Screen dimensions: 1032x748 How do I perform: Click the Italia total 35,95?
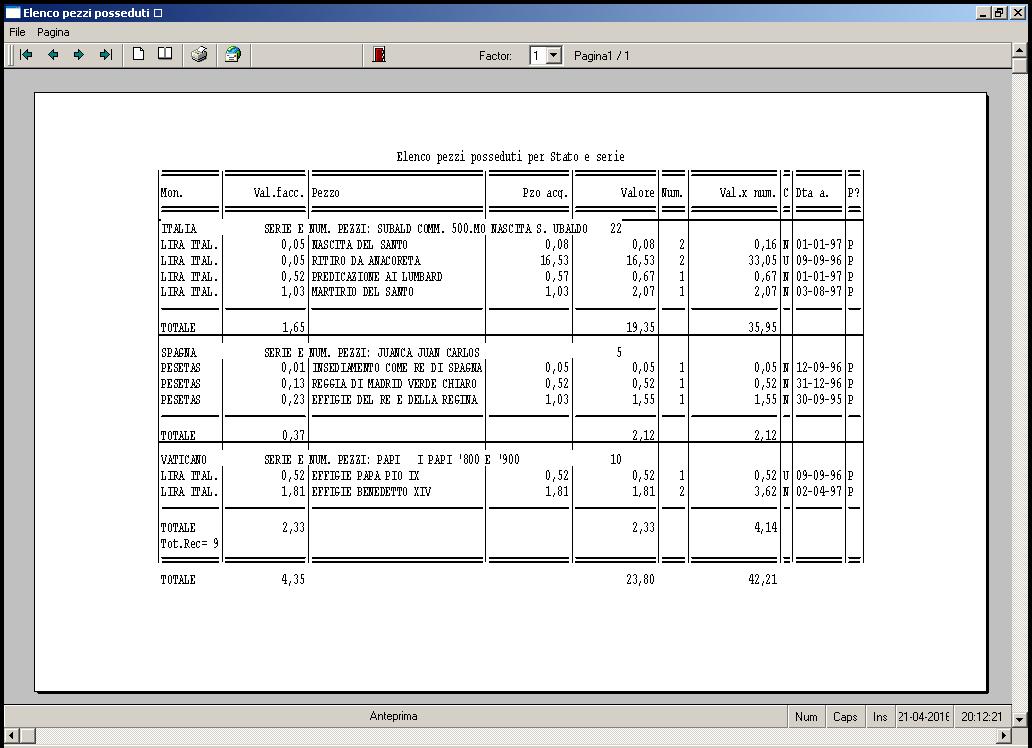(x=763, y=327)
